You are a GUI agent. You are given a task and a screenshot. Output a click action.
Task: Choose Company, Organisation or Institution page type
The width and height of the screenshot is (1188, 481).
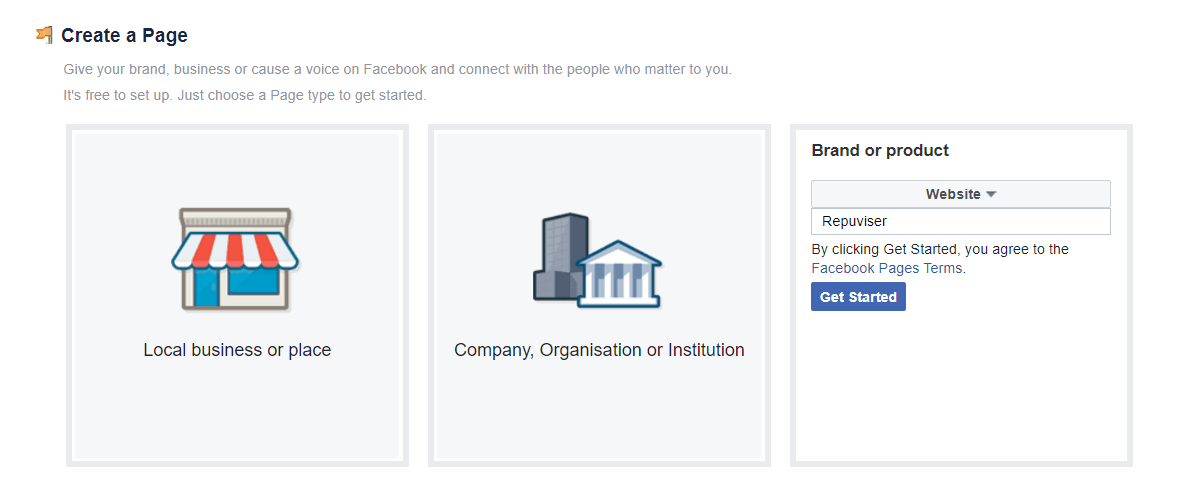click(599, 296)
